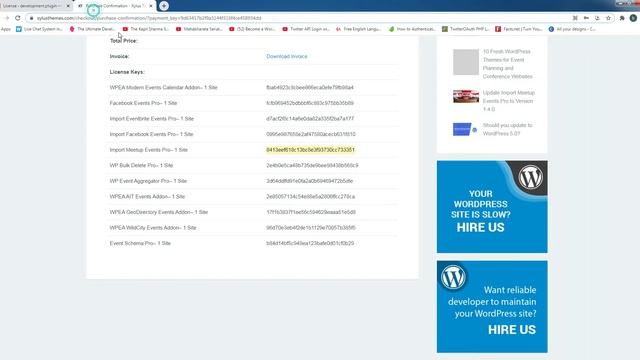Image resolution: width=640 pixels, height=360 pixels.
Task: Open the extensions puzzle icon
Action: click(x=622, y=18)
